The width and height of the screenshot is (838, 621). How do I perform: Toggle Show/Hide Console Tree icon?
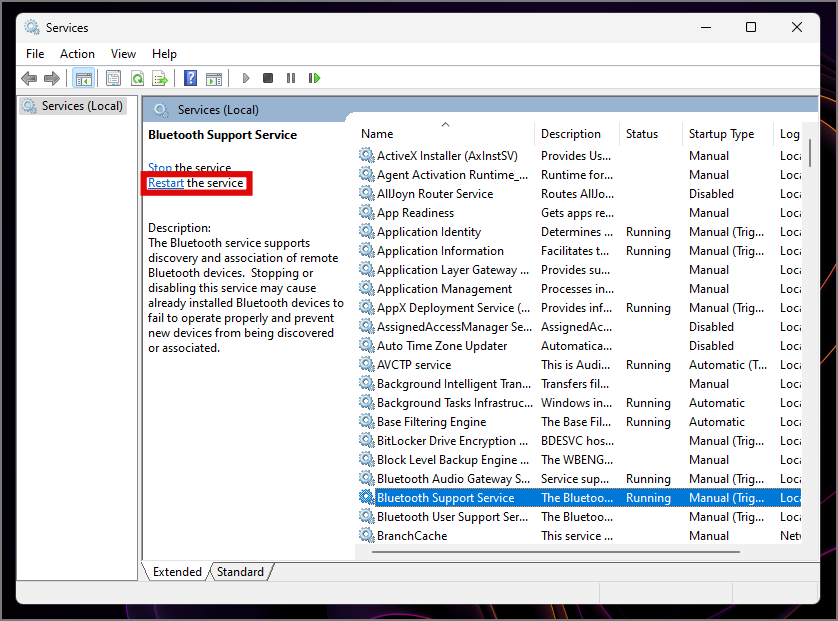(x=83, y=79)
